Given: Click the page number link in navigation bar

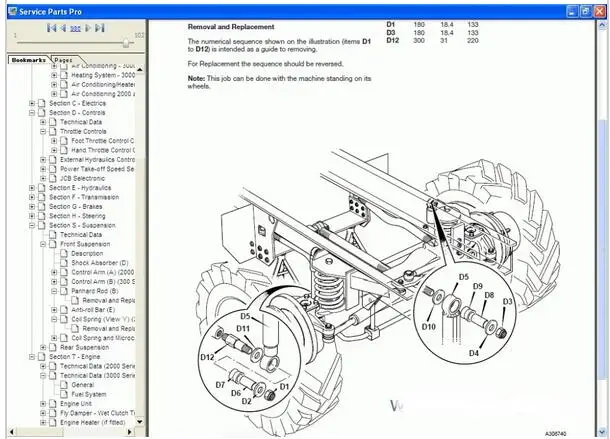Looking at the screenshot, I should coord(75,28).
